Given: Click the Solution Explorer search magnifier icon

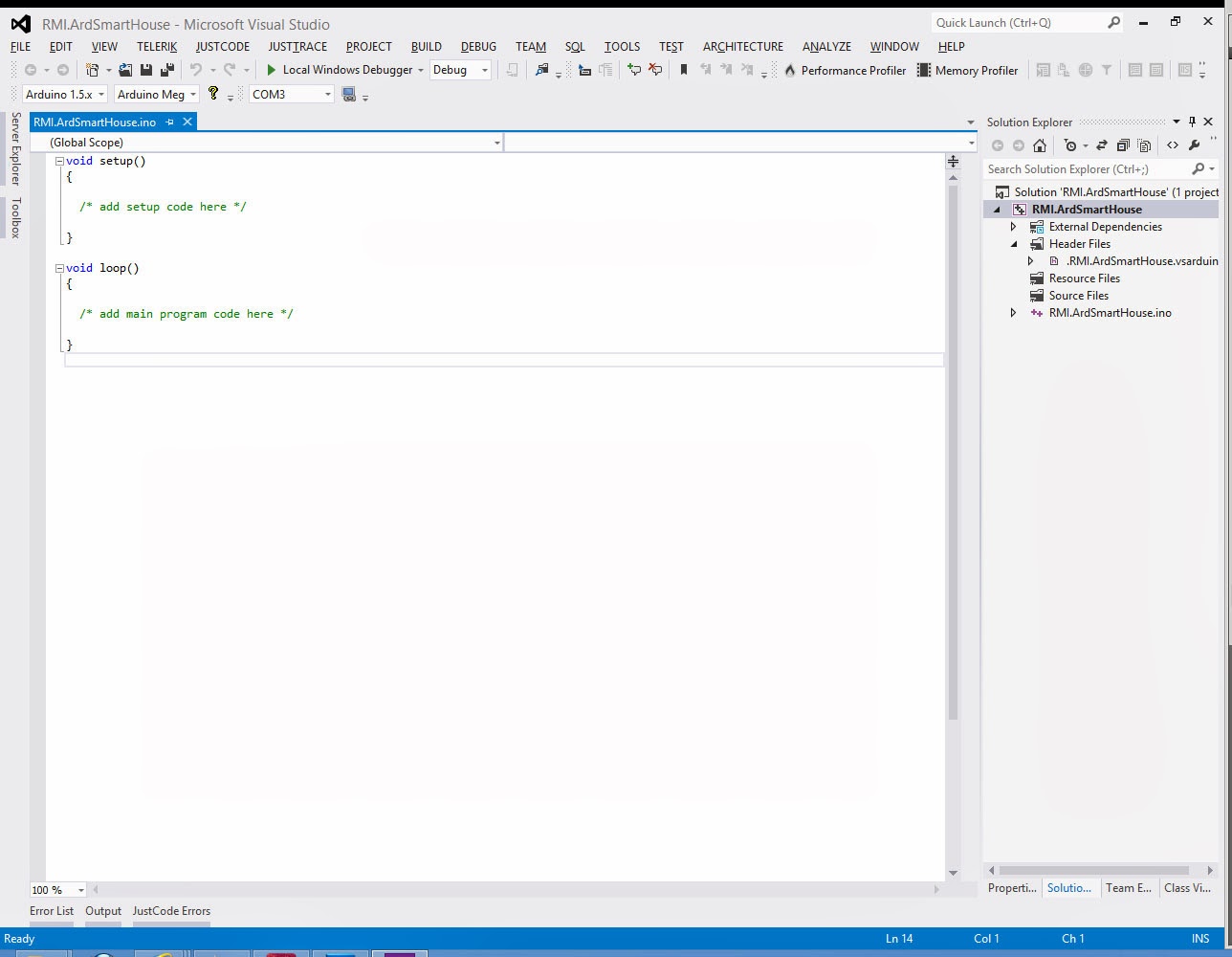Looking at the screenshot, I should (1199, 169).
